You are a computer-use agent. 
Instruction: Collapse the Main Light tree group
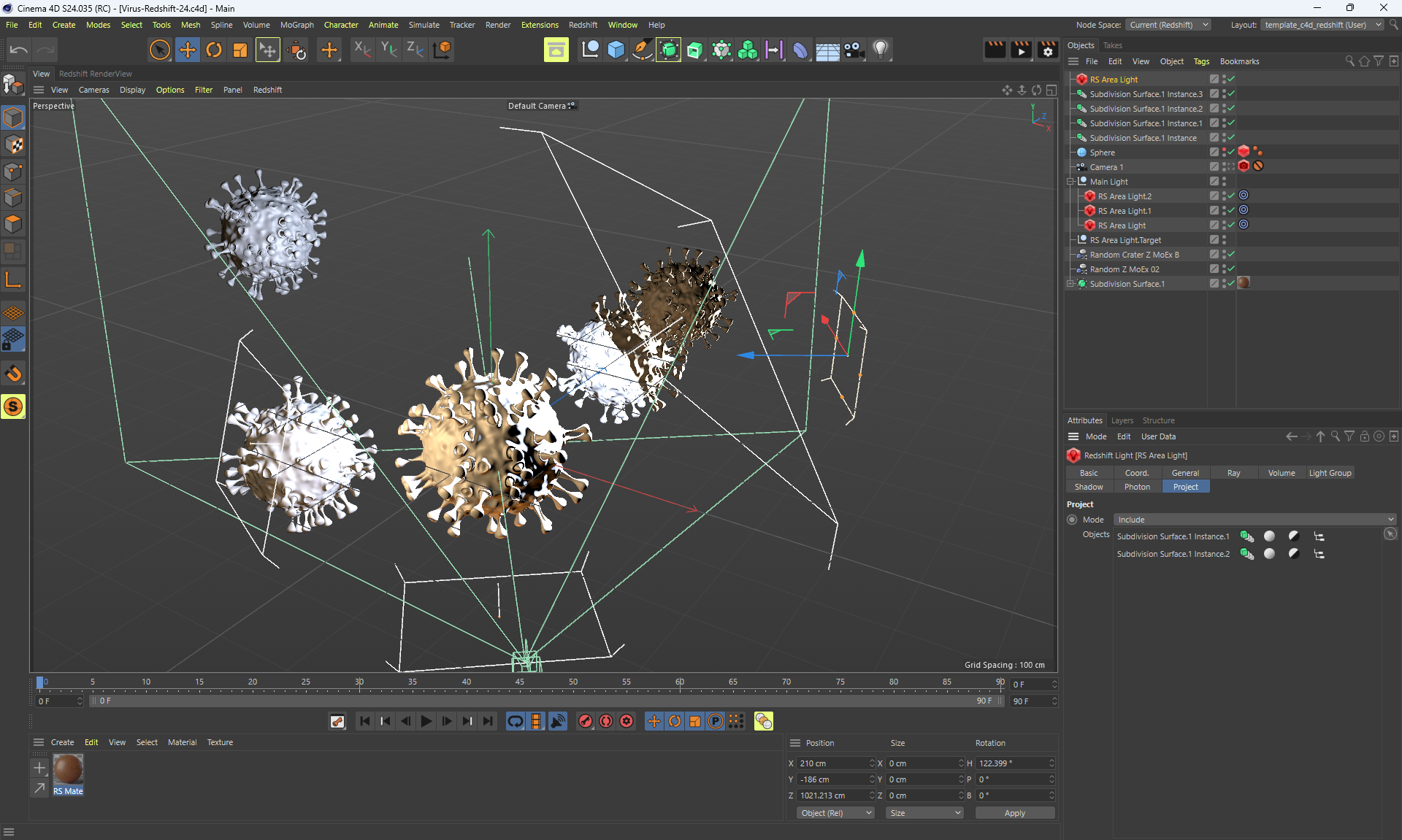(x=1070, y=182)
